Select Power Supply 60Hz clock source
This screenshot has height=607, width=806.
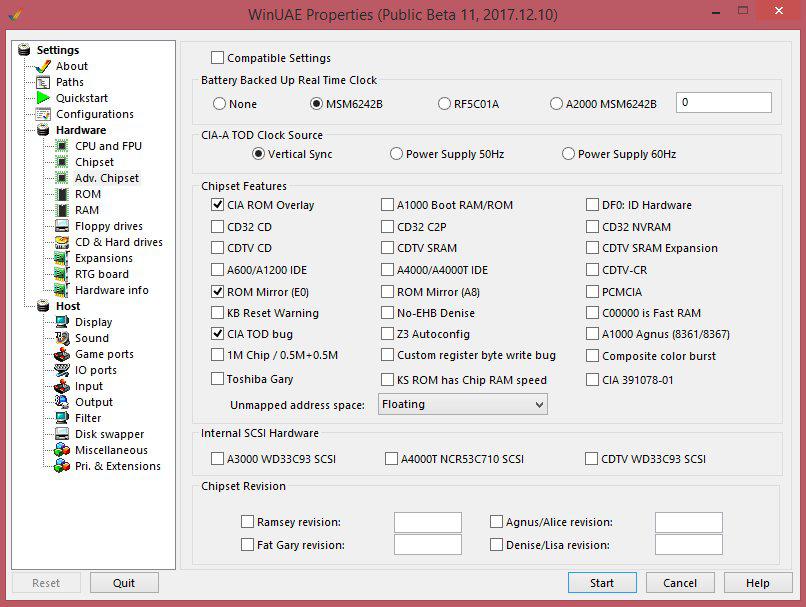pyautogui.click(x=568, y=154)
